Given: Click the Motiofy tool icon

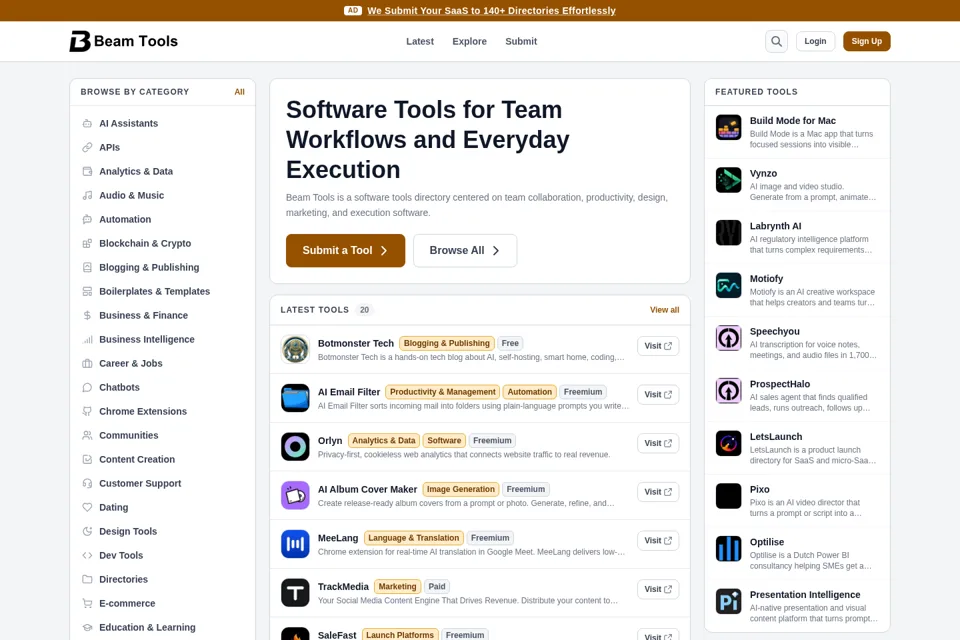Looking at the screenshot, I should [x=729, y=285].
